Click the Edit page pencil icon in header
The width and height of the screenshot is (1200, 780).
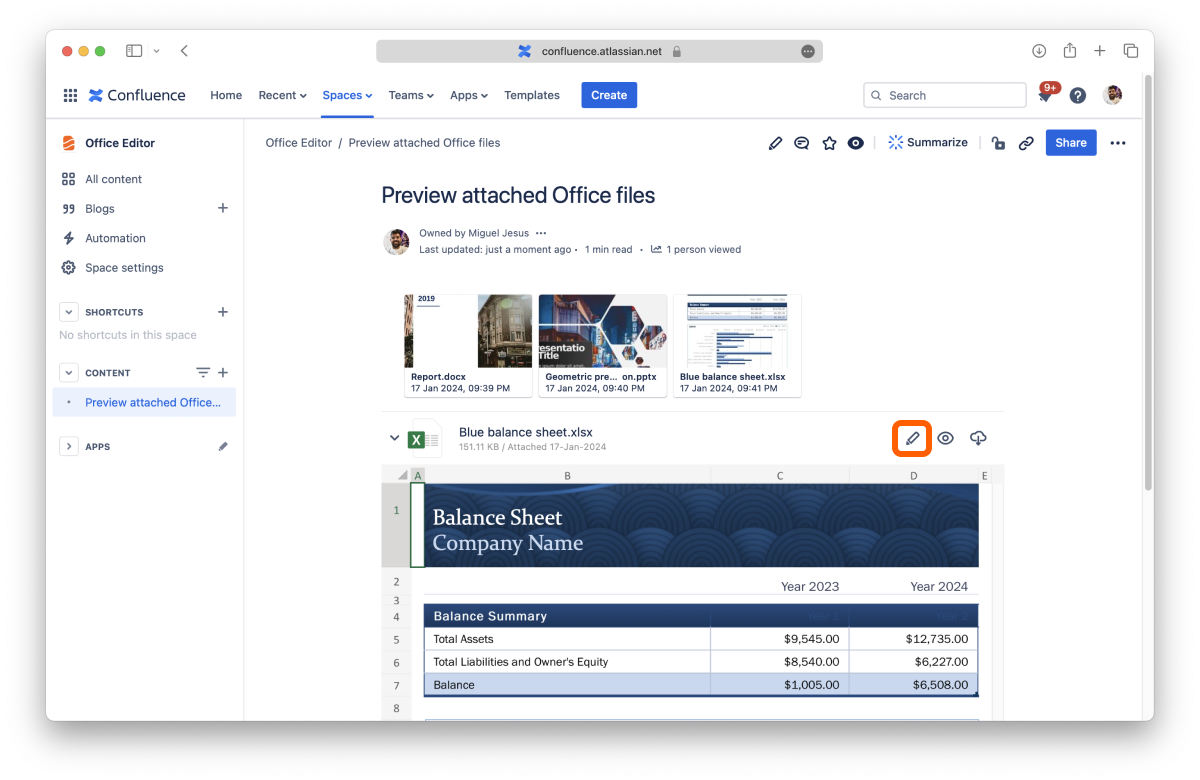click(775, 143)
